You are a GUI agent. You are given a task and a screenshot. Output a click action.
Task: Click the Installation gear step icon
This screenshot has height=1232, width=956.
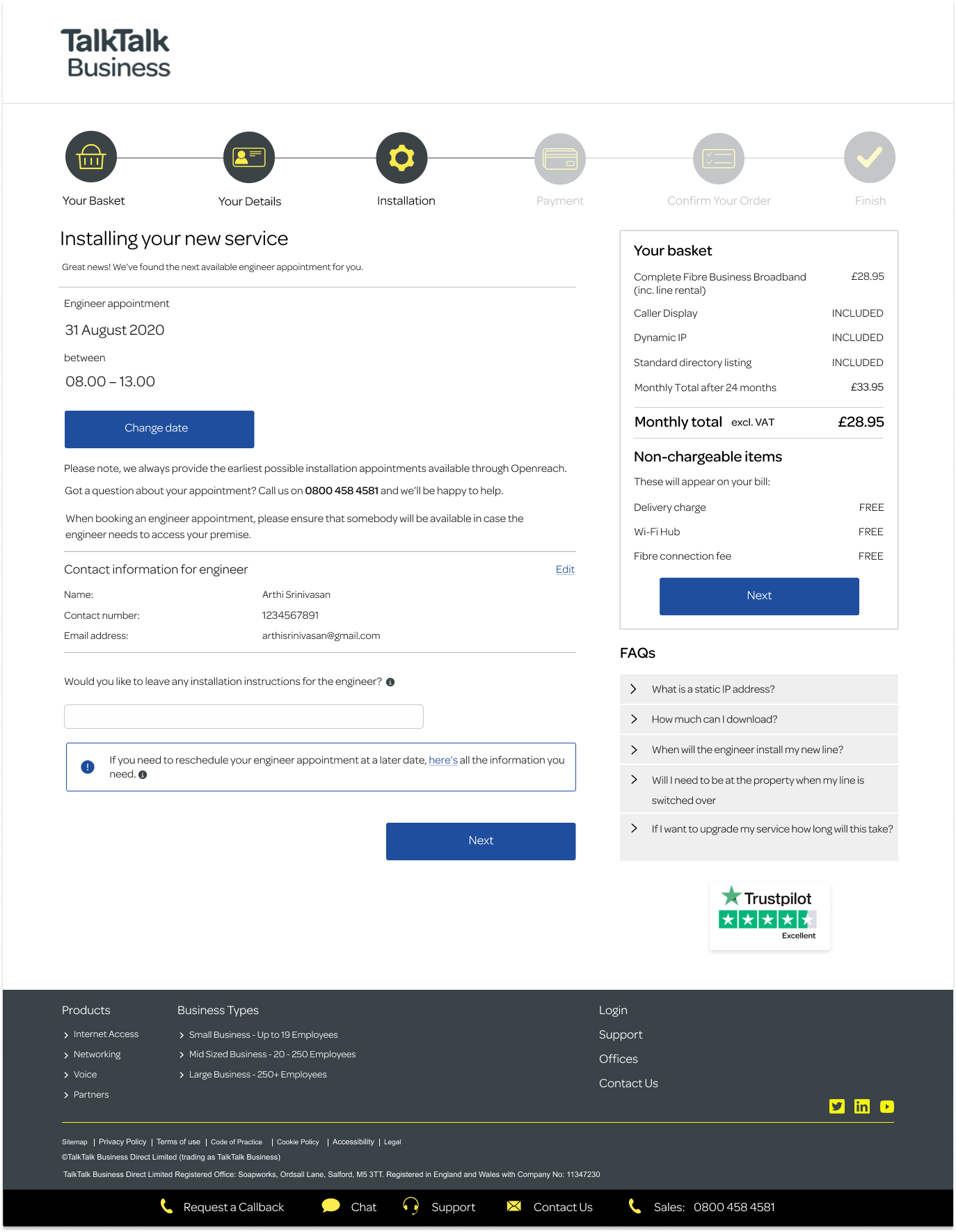pyautogui.click(x=401, y=158)
